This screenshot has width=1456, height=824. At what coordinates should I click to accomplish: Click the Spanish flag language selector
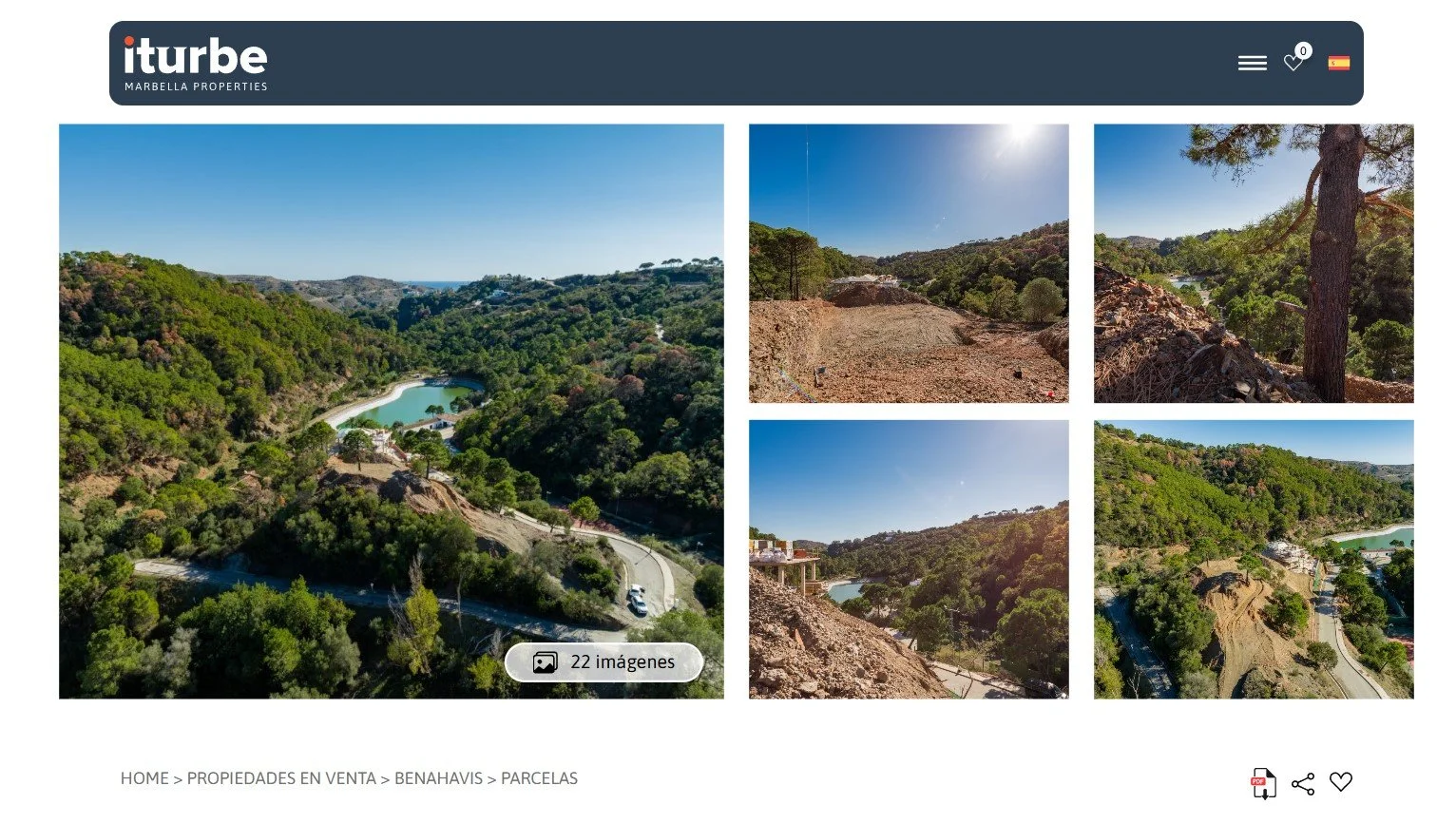pos(1339,63)
